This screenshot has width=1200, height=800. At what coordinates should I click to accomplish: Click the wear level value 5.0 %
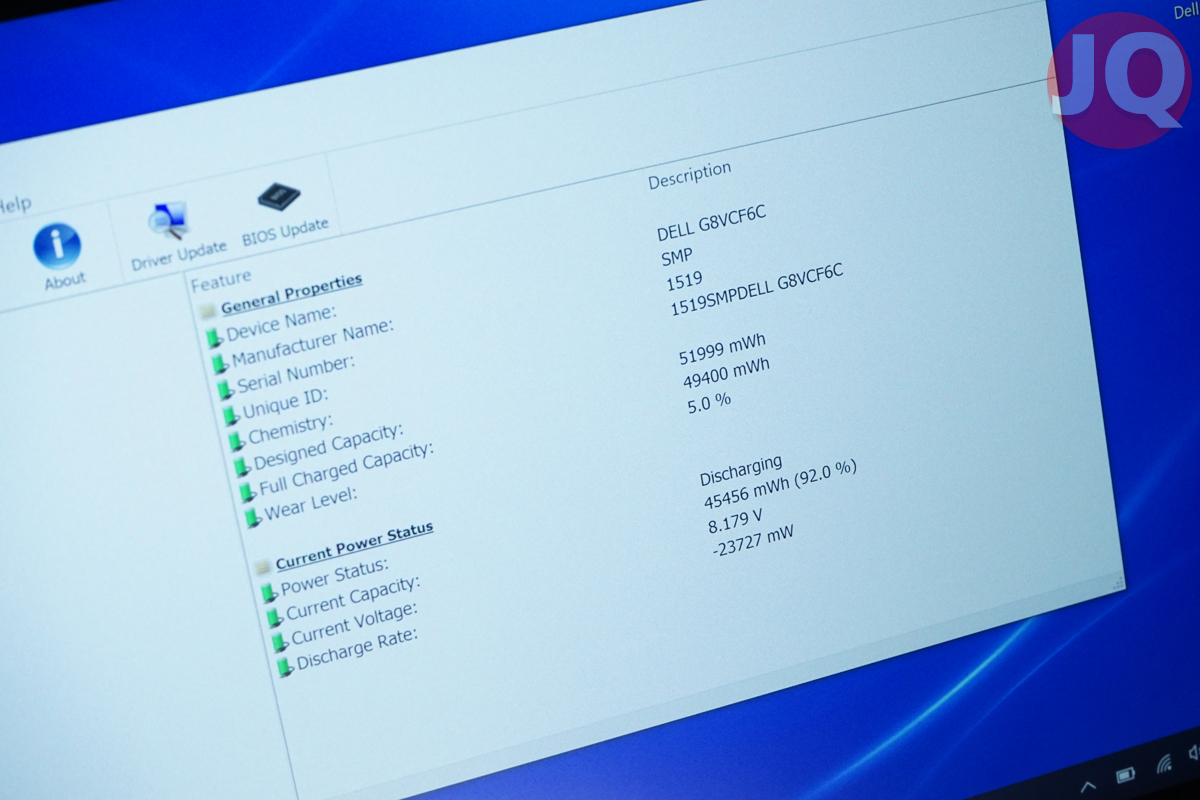click(x=709, y=403)
